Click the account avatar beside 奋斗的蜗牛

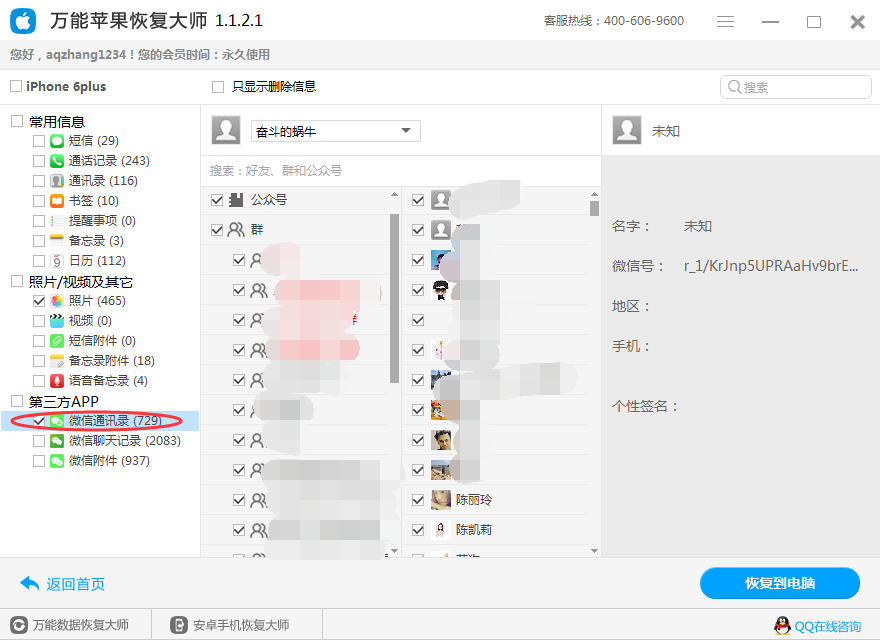226,130
